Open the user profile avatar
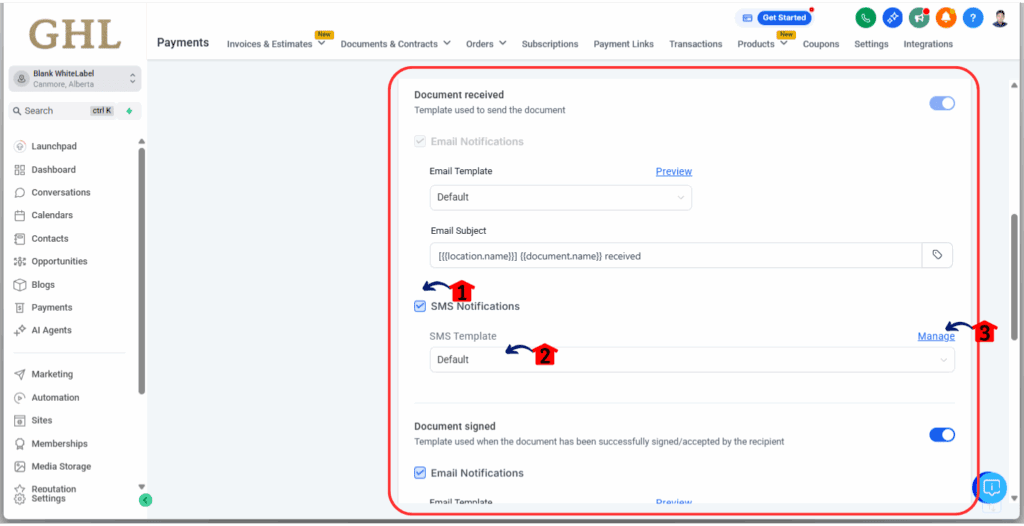1024x526 pixels. click(x=1000, y=18)
